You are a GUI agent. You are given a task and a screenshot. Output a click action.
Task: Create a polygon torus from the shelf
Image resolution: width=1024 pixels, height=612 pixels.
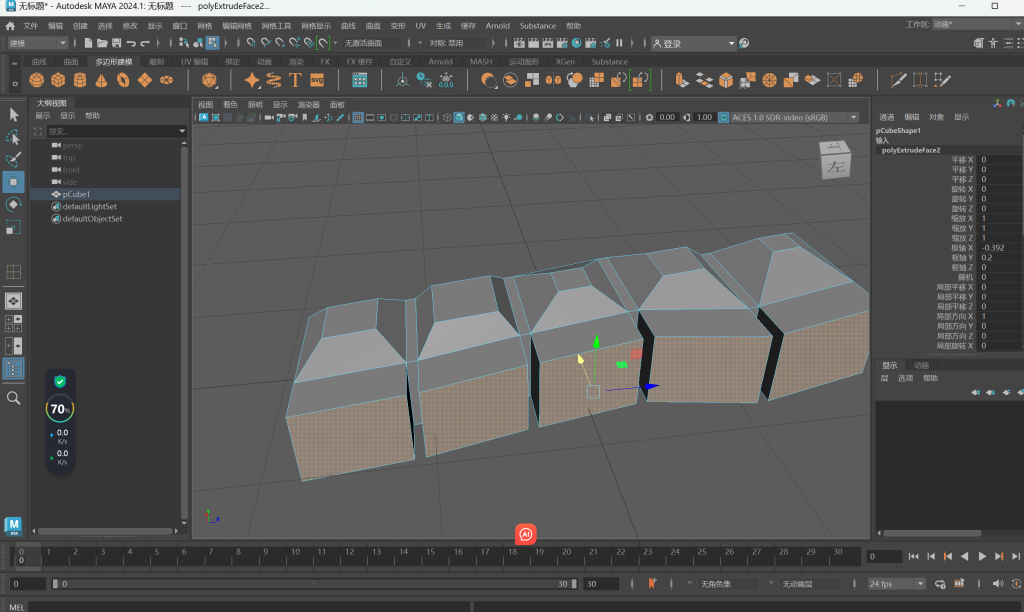click(123, 80)
